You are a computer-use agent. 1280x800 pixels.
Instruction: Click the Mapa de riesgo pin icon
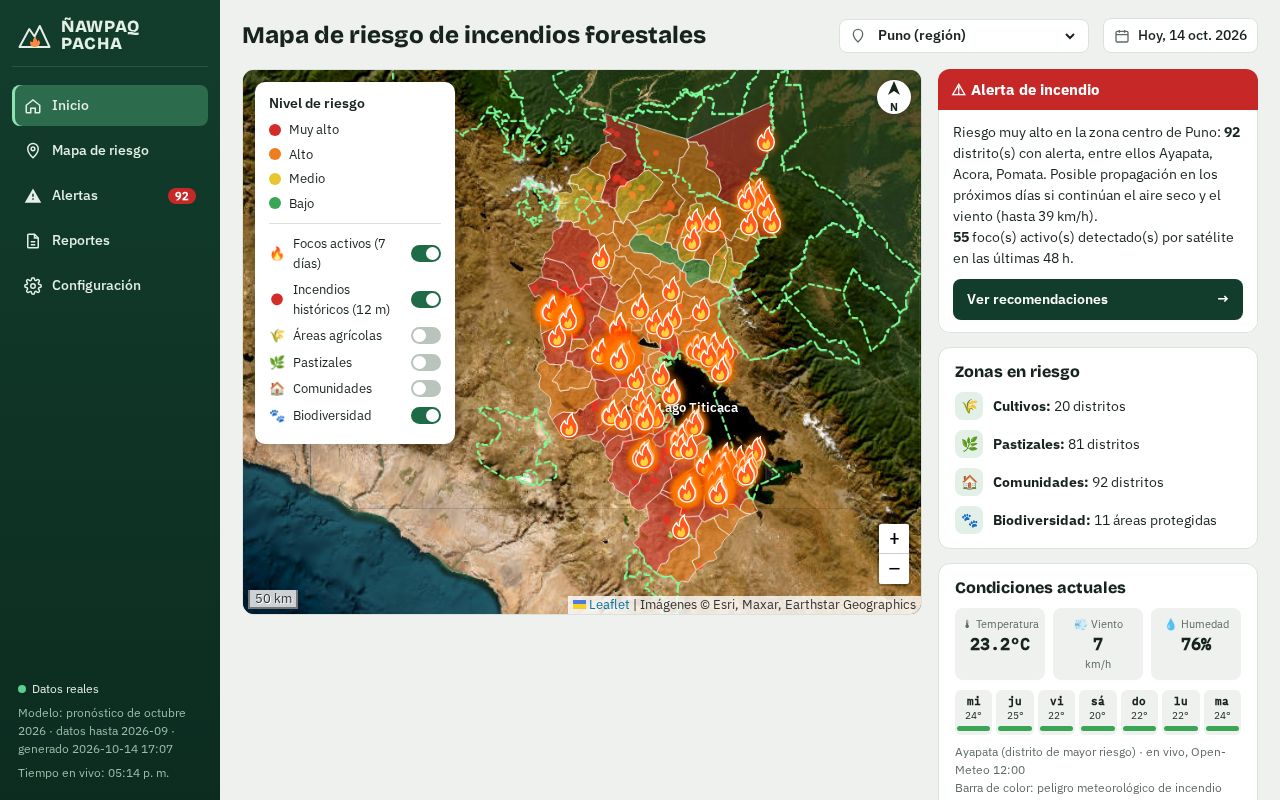(33, 151)
